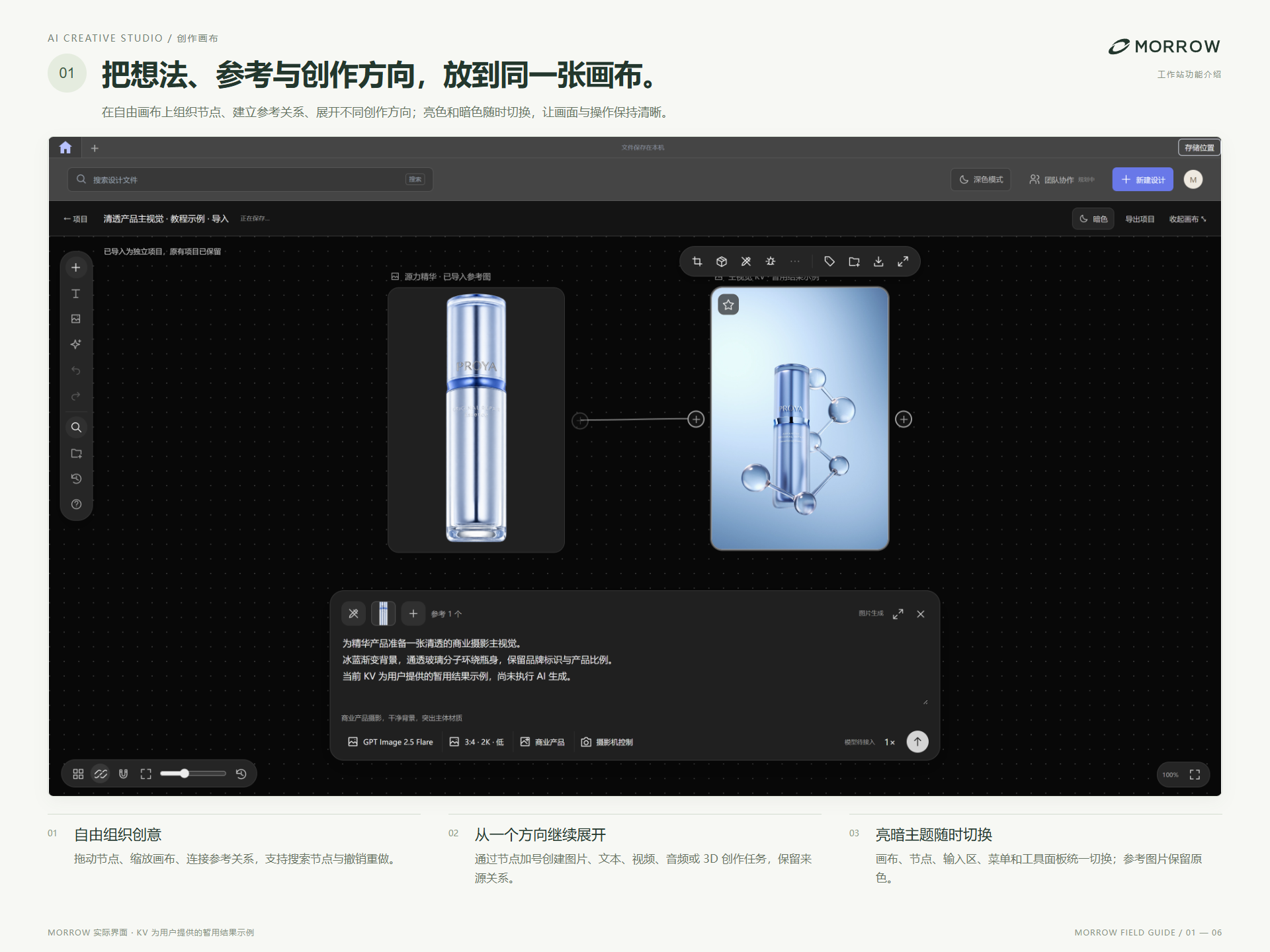Click into the prompt text area
This screenshot has height=952, width=1270.
point(635,669)
